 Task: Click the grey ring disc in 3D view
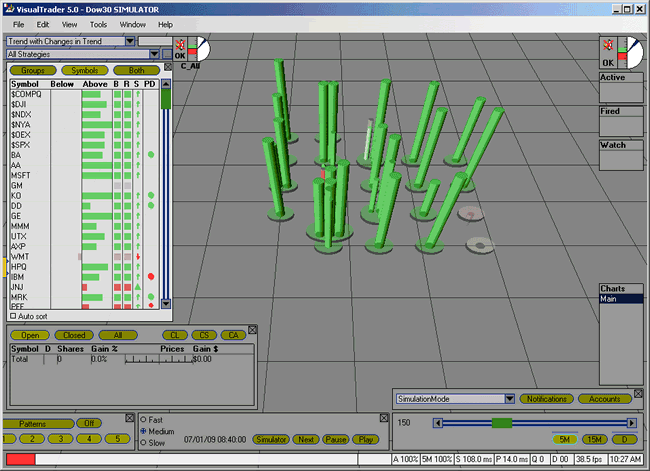480,245
